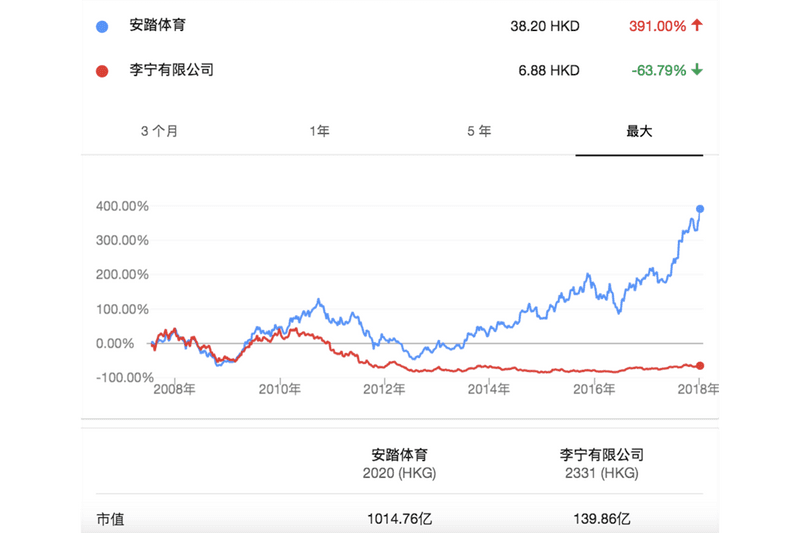Click the 0.00% y-axis label
Viewport: 800px width, 533px height.
(x=115, y=343)
